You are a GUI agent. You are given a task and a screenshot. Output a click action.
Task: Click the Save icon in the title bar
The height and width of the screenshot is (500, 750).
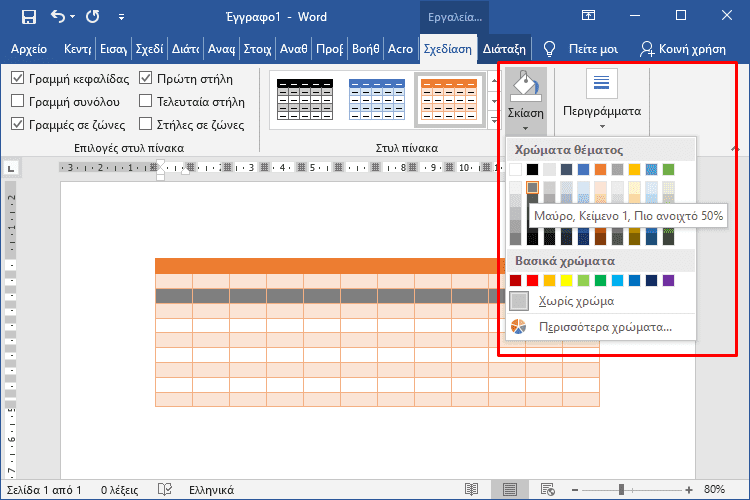27,16
